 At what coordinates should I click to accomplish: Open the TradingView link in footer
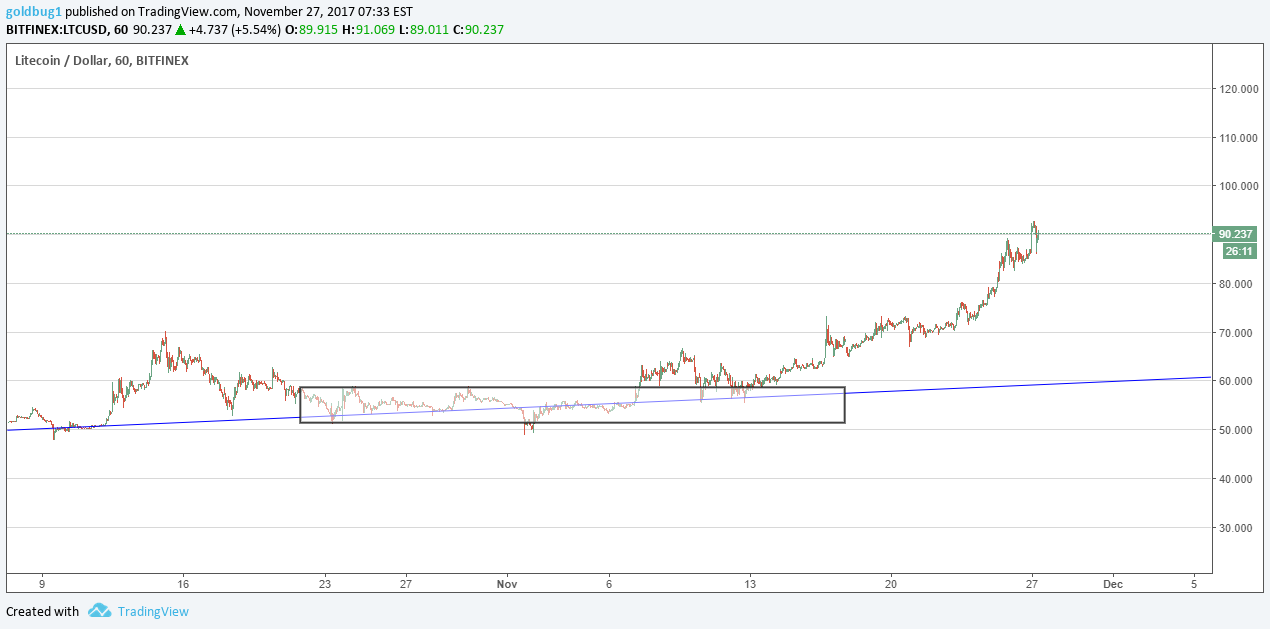click(153, 611)
